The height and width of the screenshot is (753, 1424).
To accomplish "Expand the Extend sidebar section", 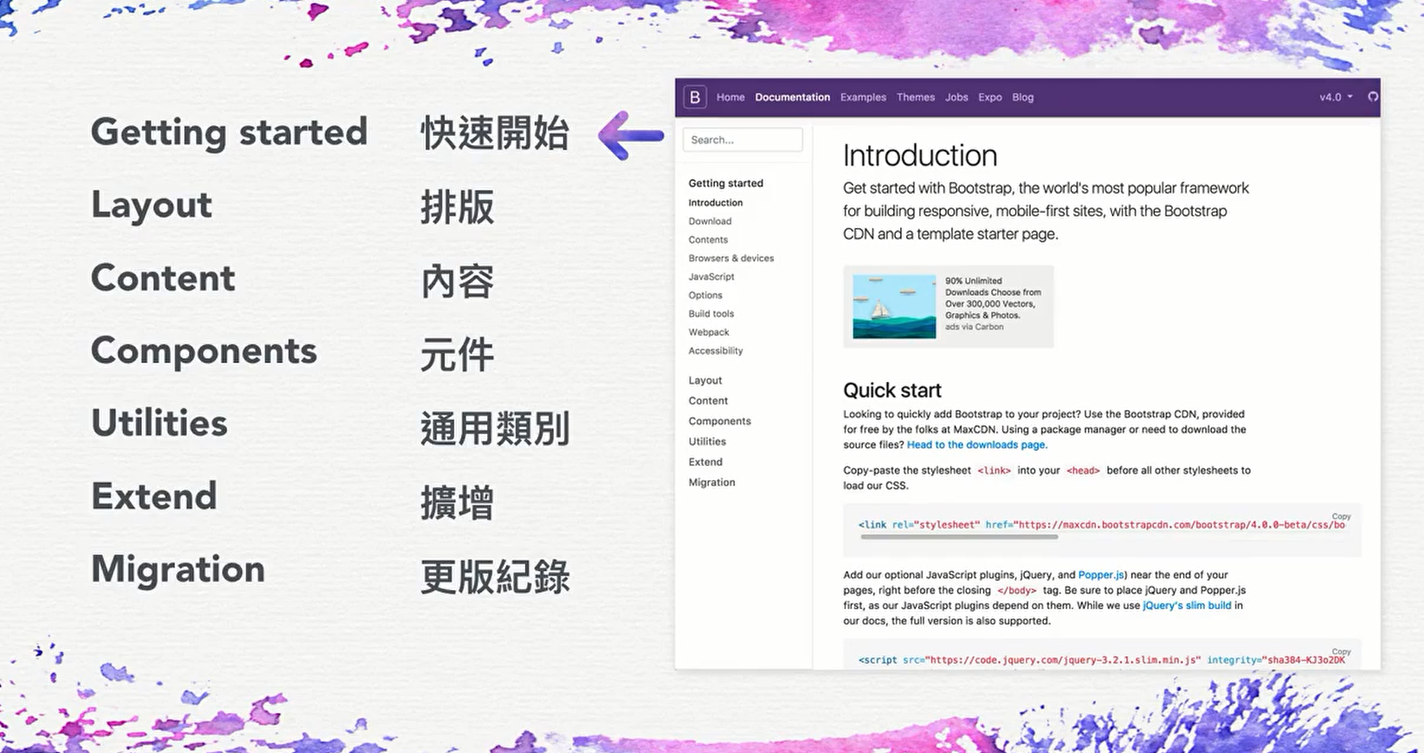I will coord(705,462).
